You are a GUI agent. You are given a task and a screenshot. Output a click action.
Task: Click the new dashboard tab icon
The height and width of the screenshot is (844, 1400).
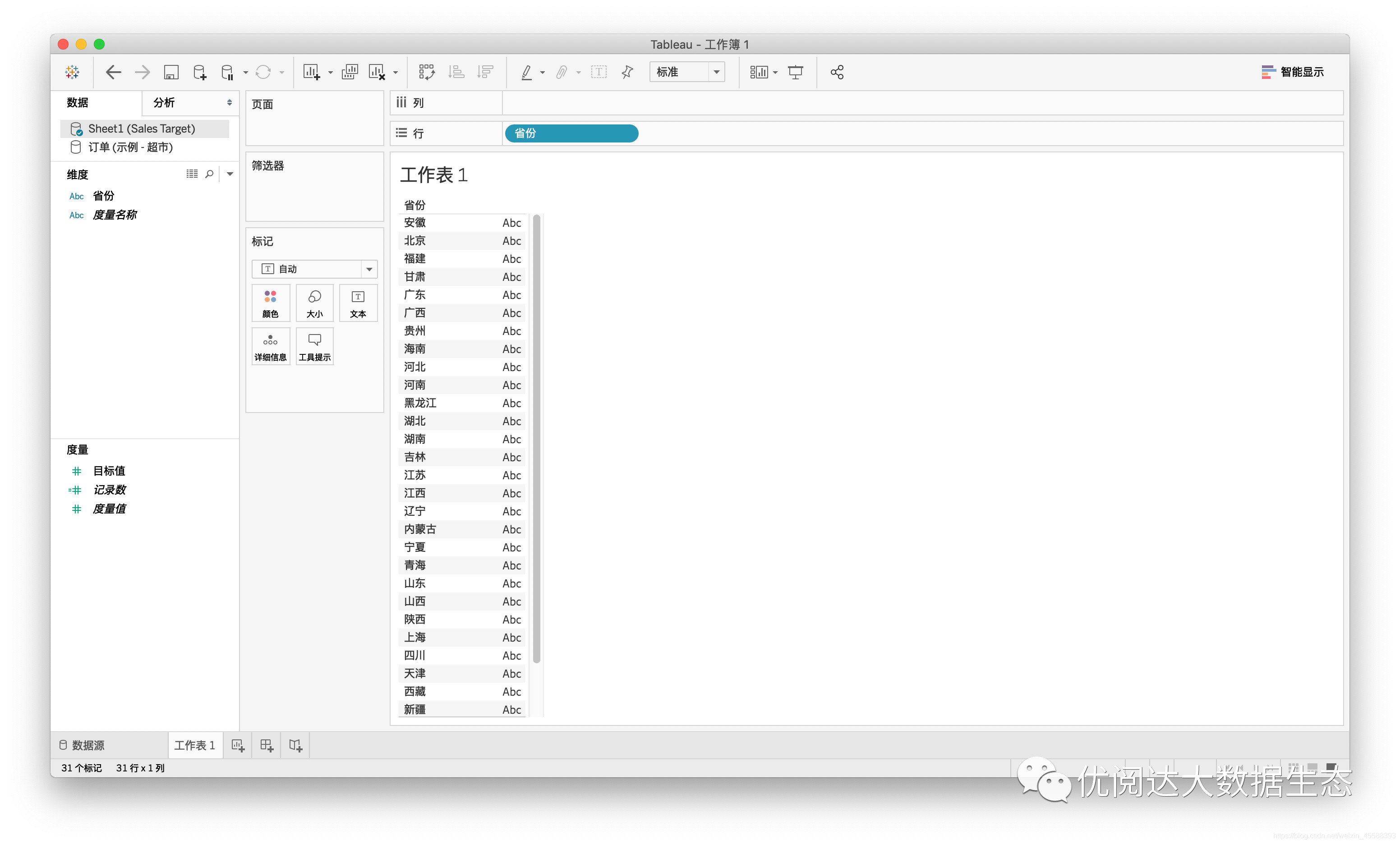point(267,746)
